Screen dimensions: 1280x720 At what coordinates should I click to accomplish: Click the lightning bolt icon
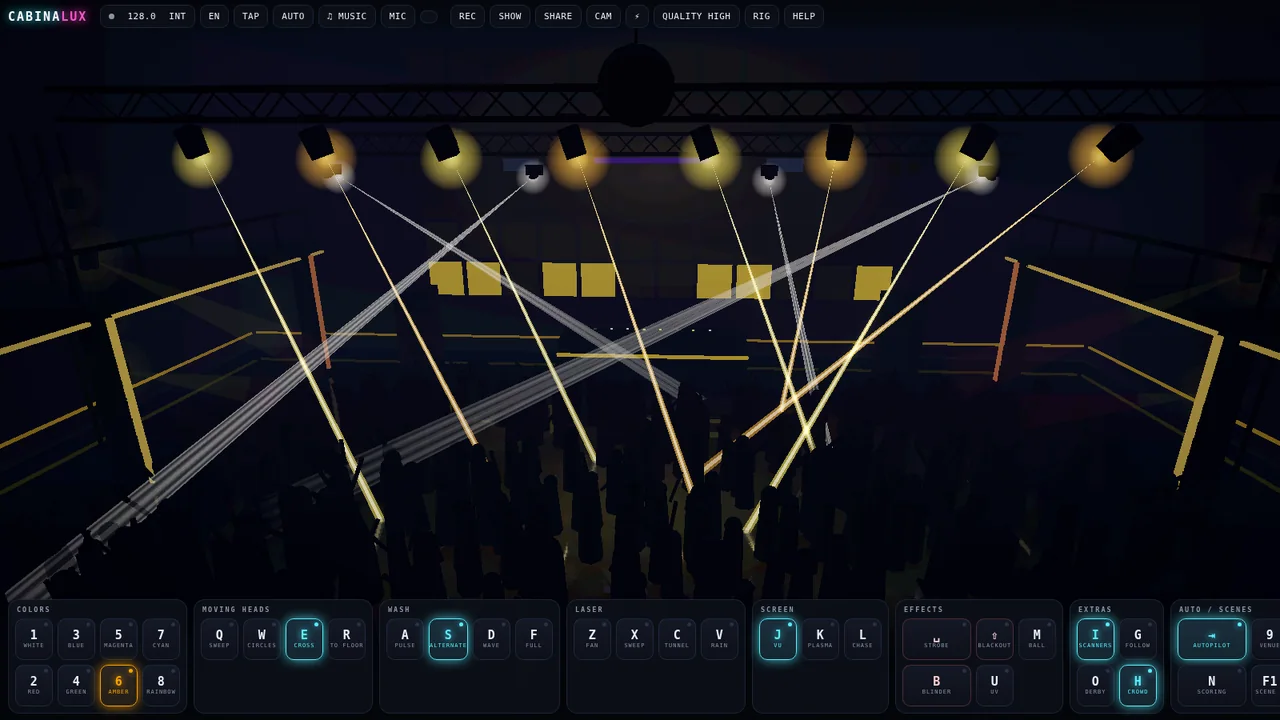coord(637,16)
